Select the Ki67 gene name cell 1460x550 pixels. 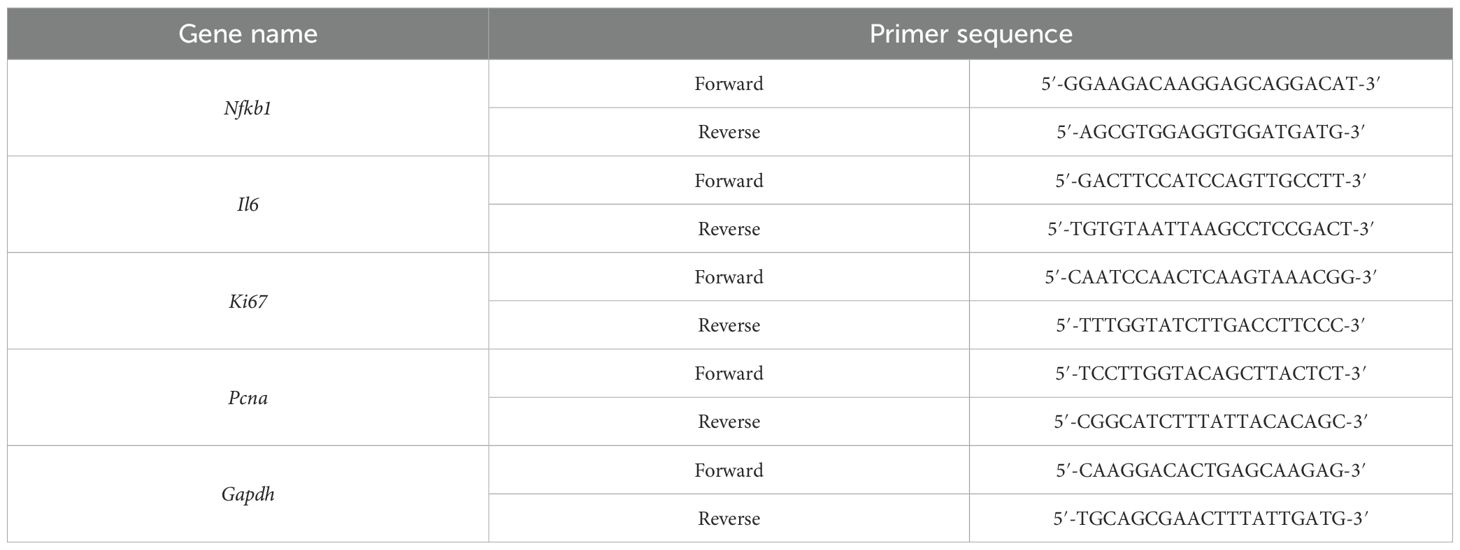tap(247, 301)
